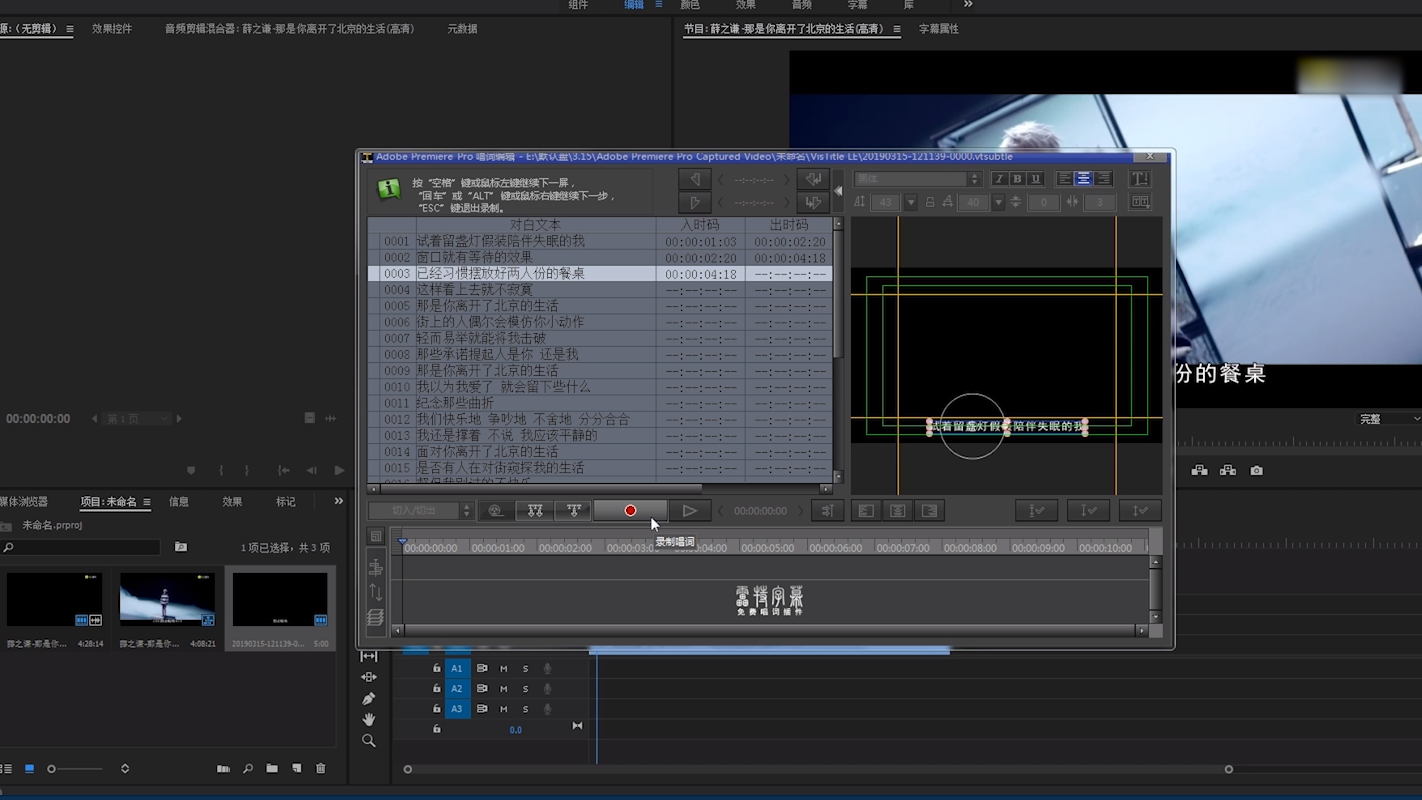
Task: Select lyric row 0007 轻而易举就能将我击破
Action: [x=600, y=338]
